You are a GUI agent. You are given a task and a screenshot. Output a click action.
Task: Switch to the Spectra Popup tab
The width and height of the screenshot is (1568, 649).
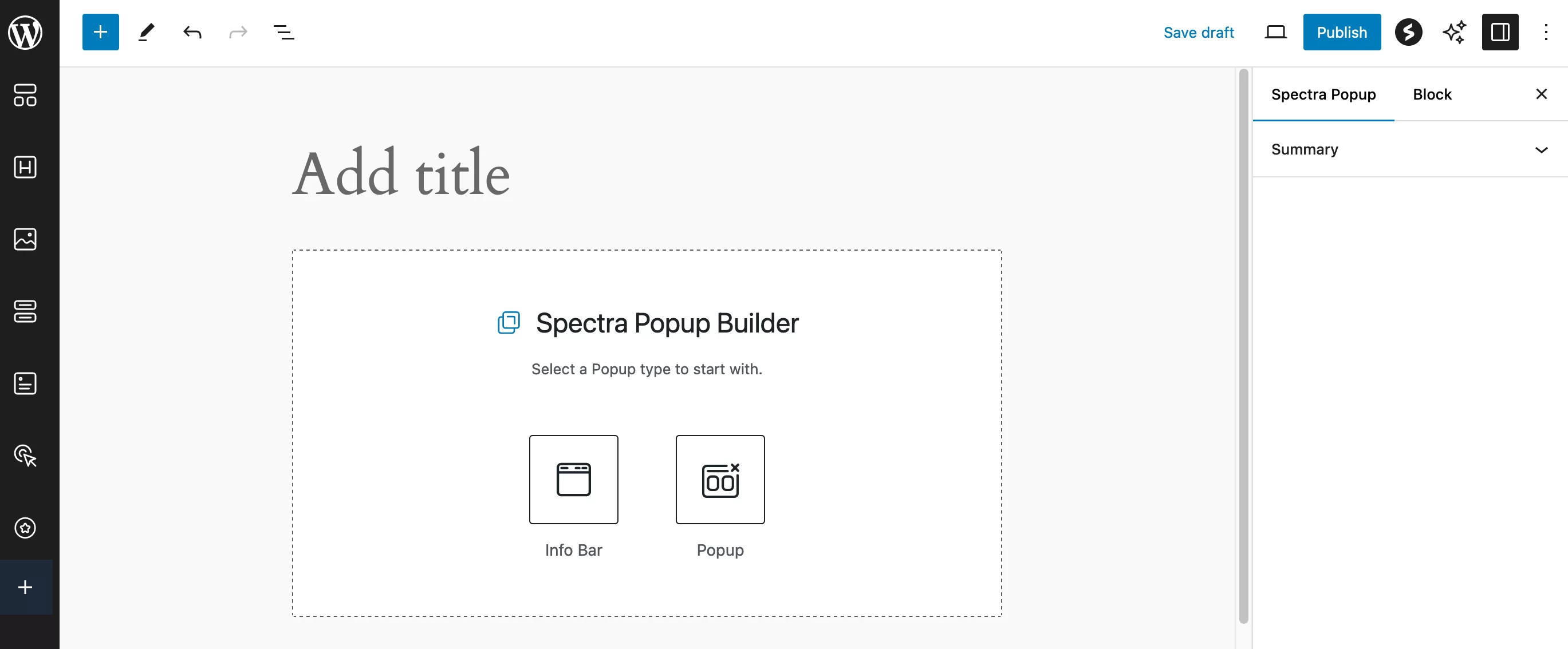click(1323, 94)
